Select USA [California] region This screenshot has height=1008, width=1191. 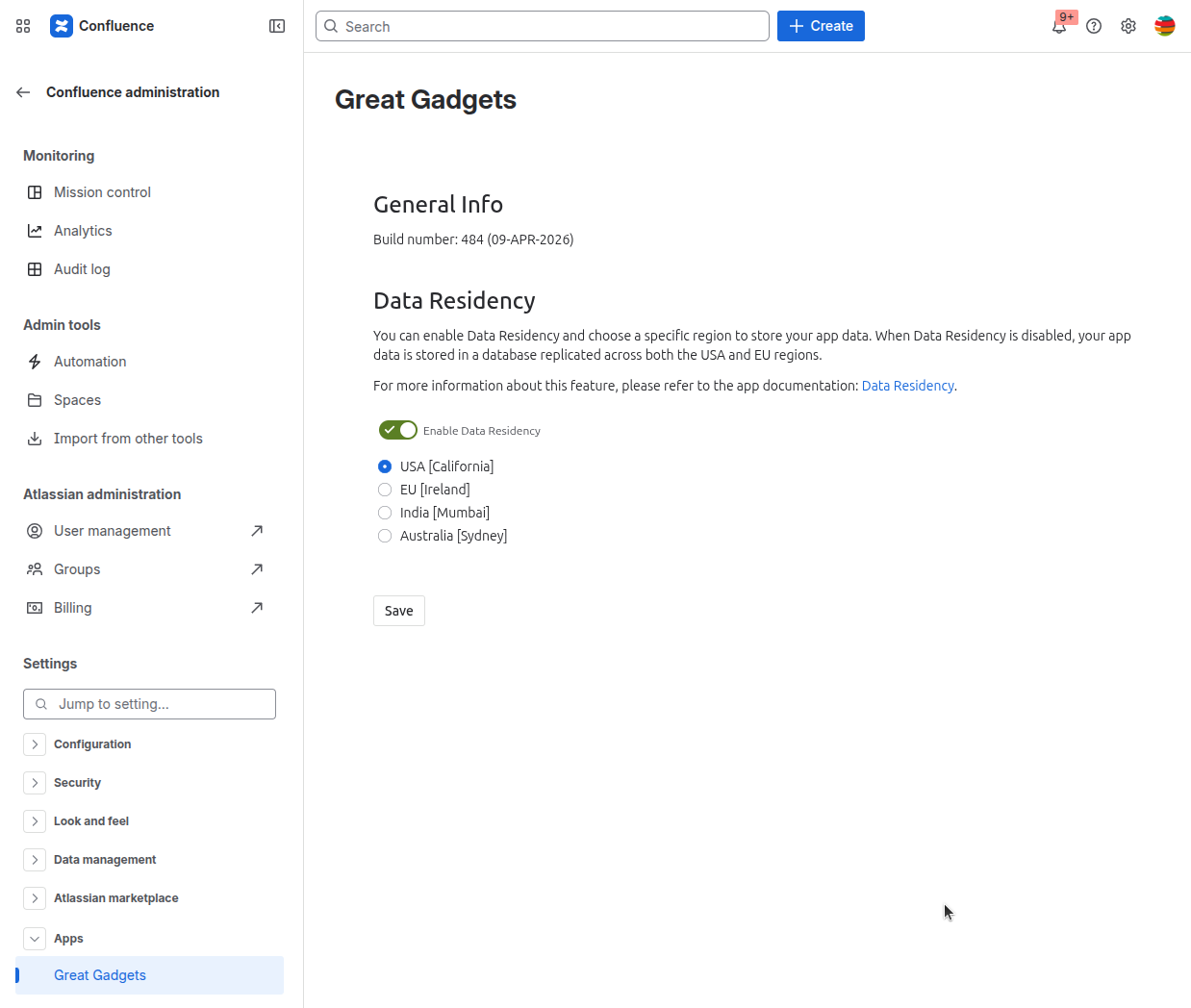[385, 466]
